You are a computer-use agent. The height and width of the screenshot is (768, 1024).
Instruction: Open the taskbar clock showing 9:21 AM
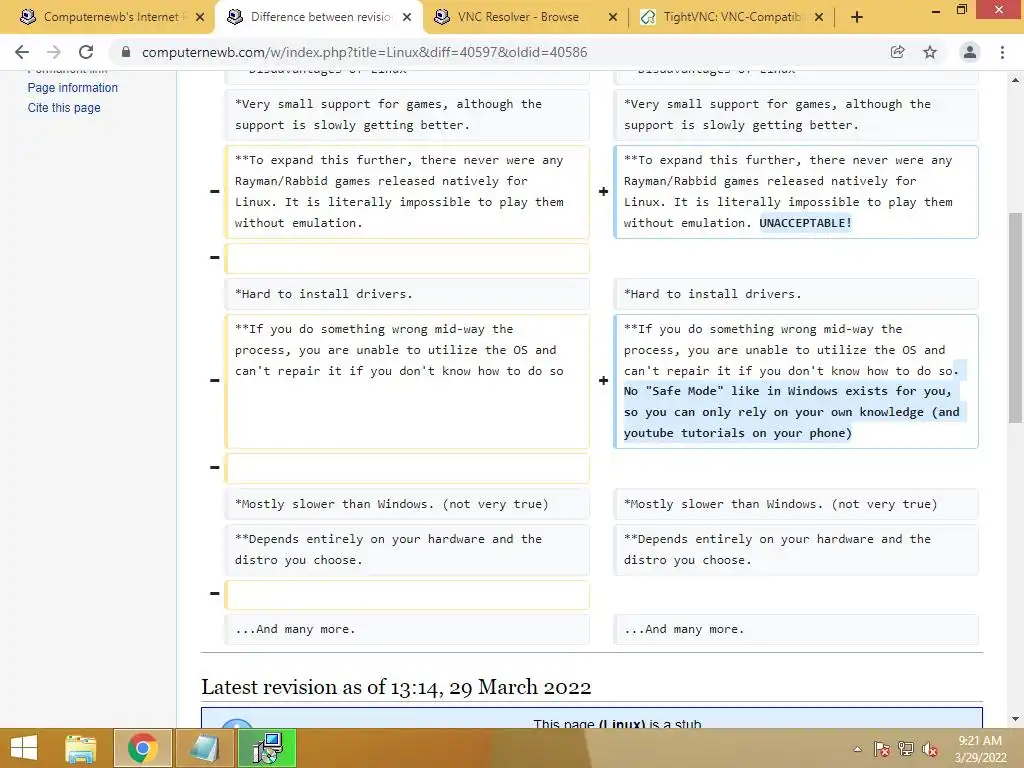coord(980,749)
